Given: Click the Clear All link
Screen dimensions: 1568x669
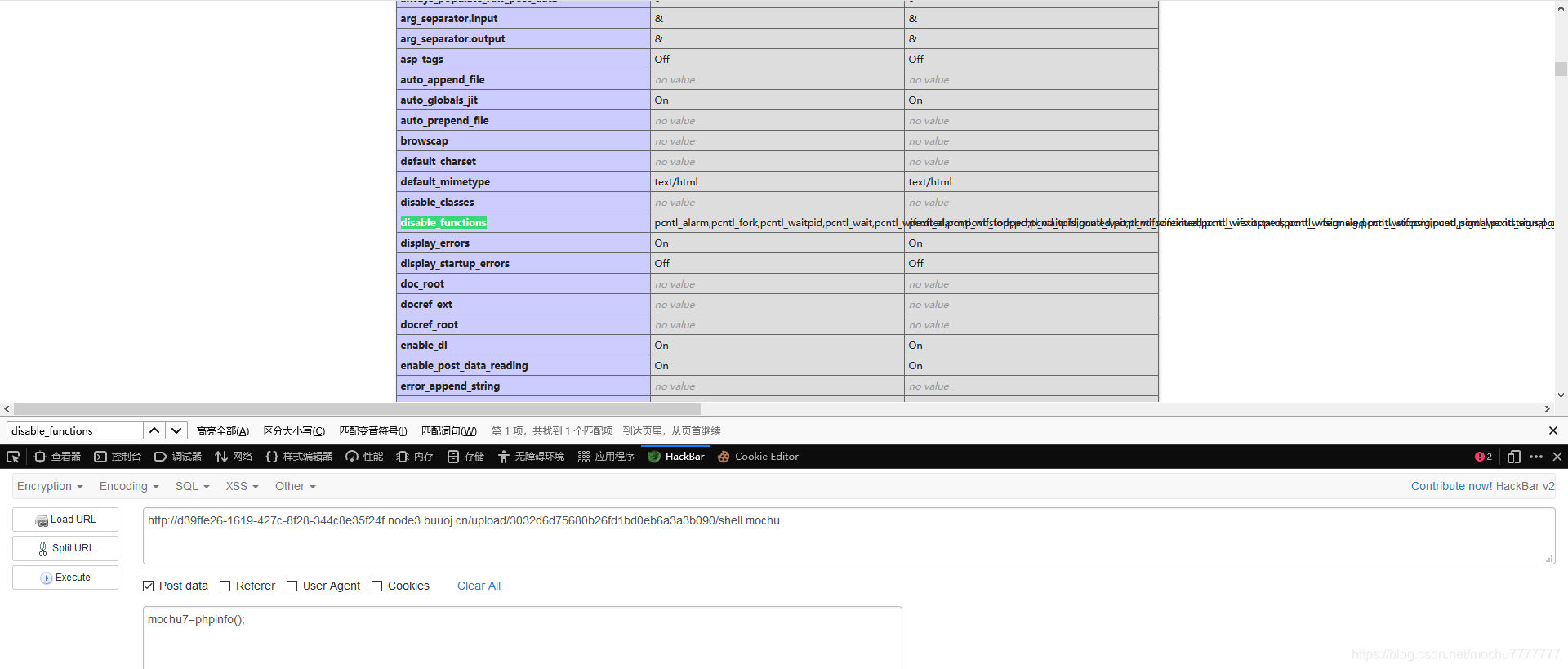Looking at the screenshot, I should point(479,586).
